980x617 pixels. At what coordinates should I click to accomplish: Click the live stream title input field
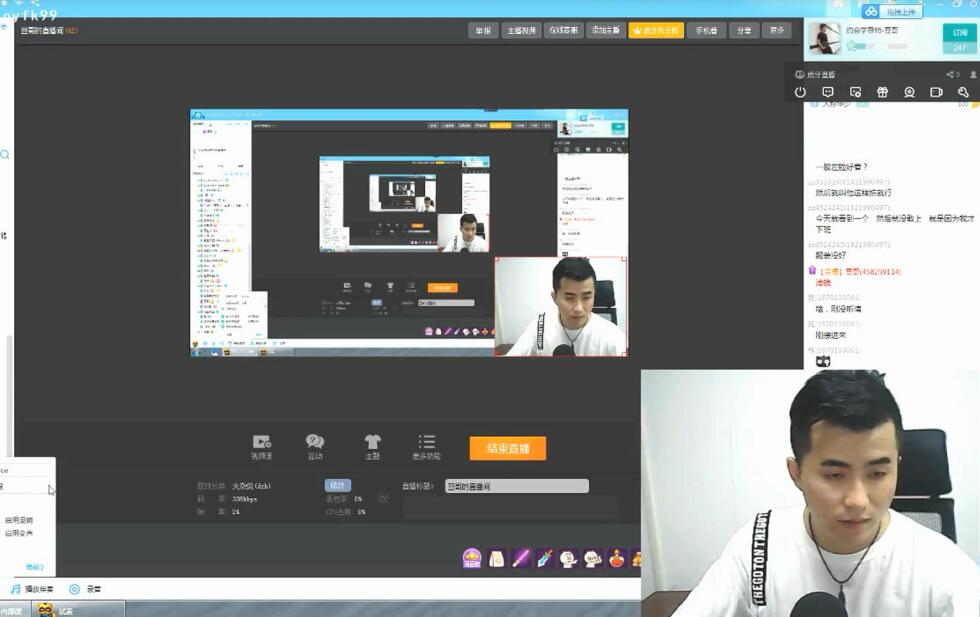click(x=516, y=486)
